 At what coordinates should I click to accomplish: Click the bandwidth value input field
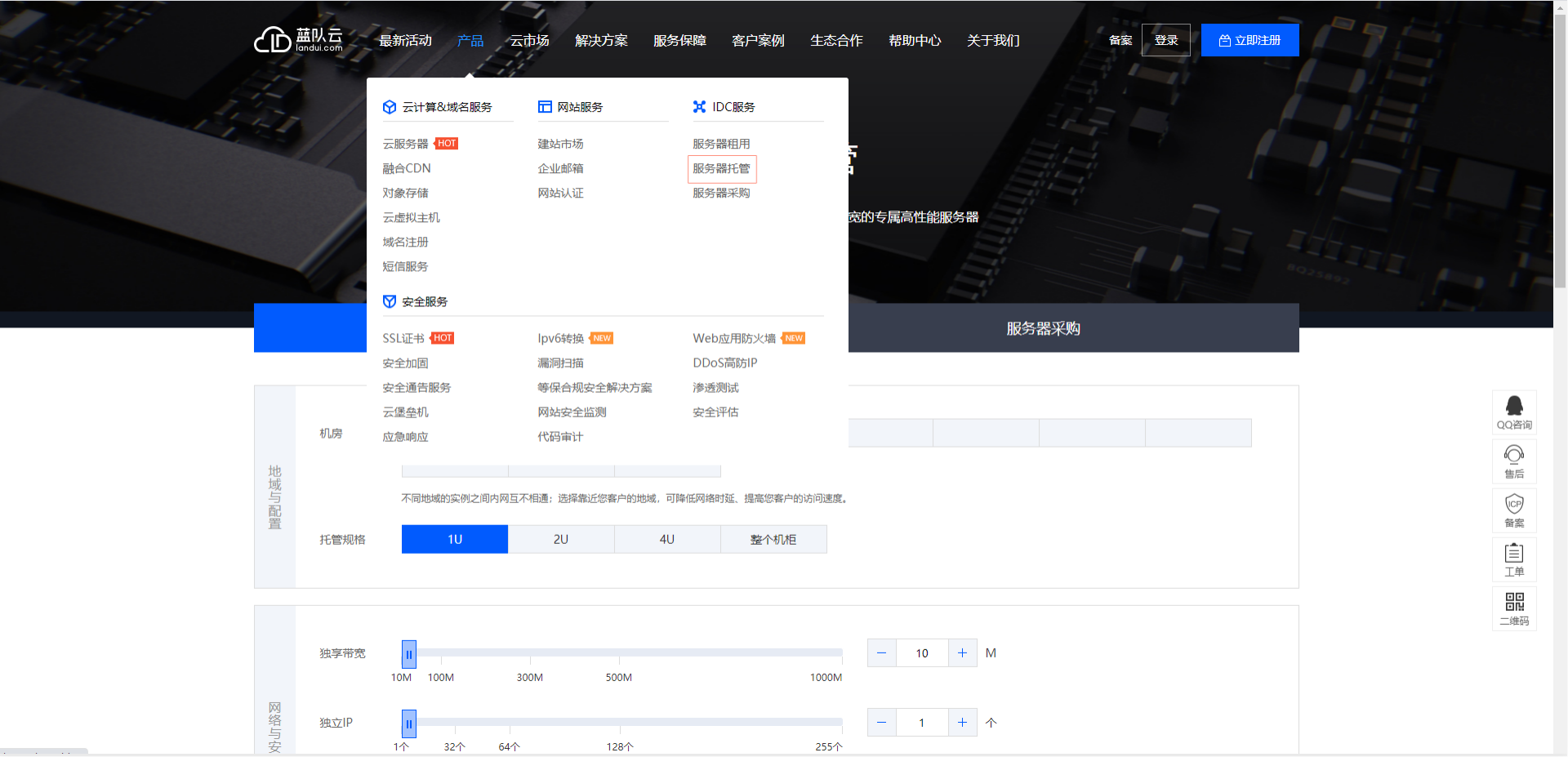922,652
